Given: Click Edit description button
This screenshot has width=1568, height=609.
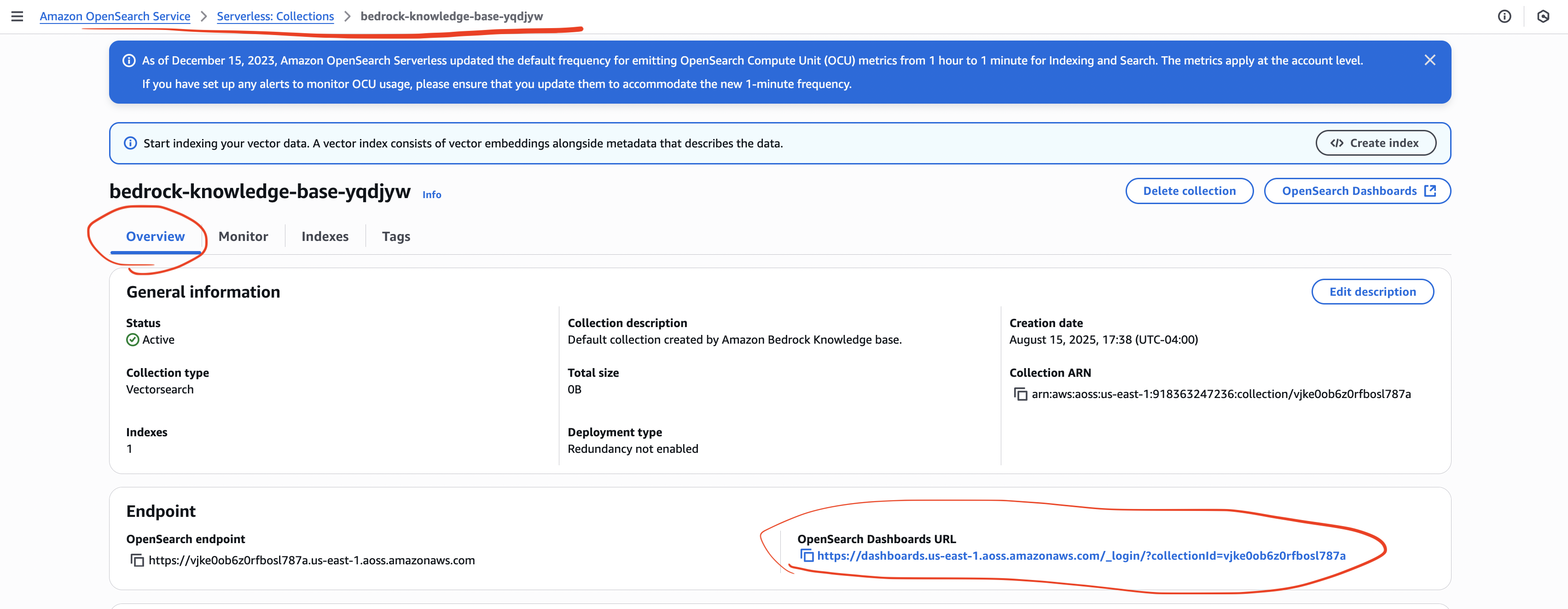Looking at the screenshot, I should (x=1372, y=292).
